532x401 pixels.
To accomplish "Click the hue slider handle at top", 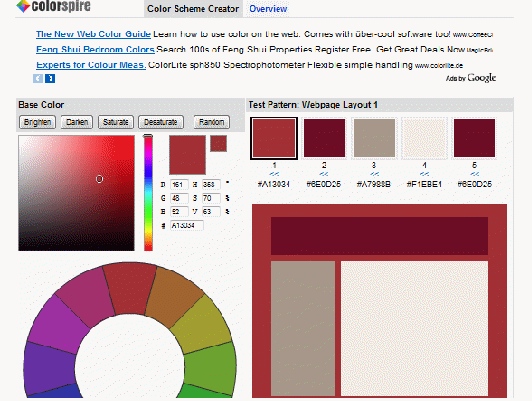I will [x=148, y=136].
